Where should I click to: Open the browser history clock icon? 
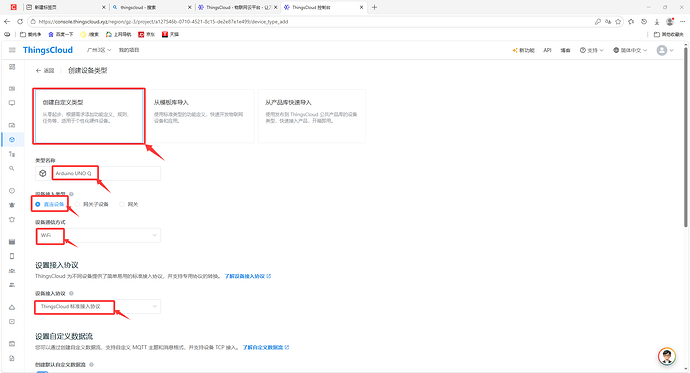coord(644,21)
